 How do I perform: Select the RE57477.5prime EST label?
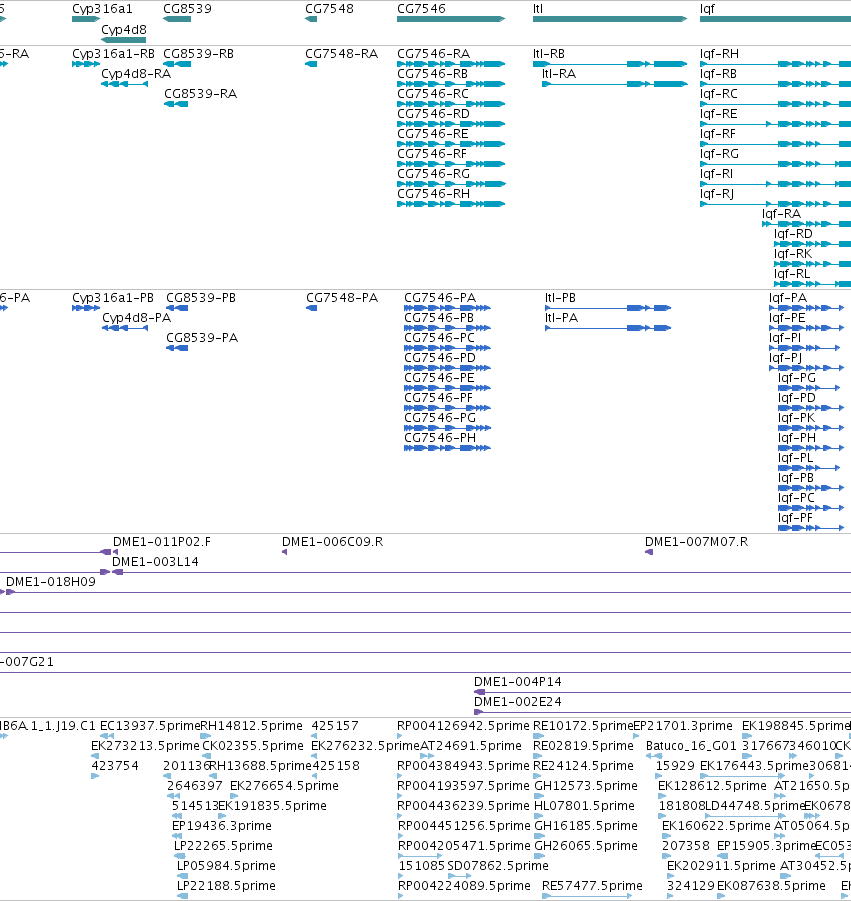(x=592, y=886)
